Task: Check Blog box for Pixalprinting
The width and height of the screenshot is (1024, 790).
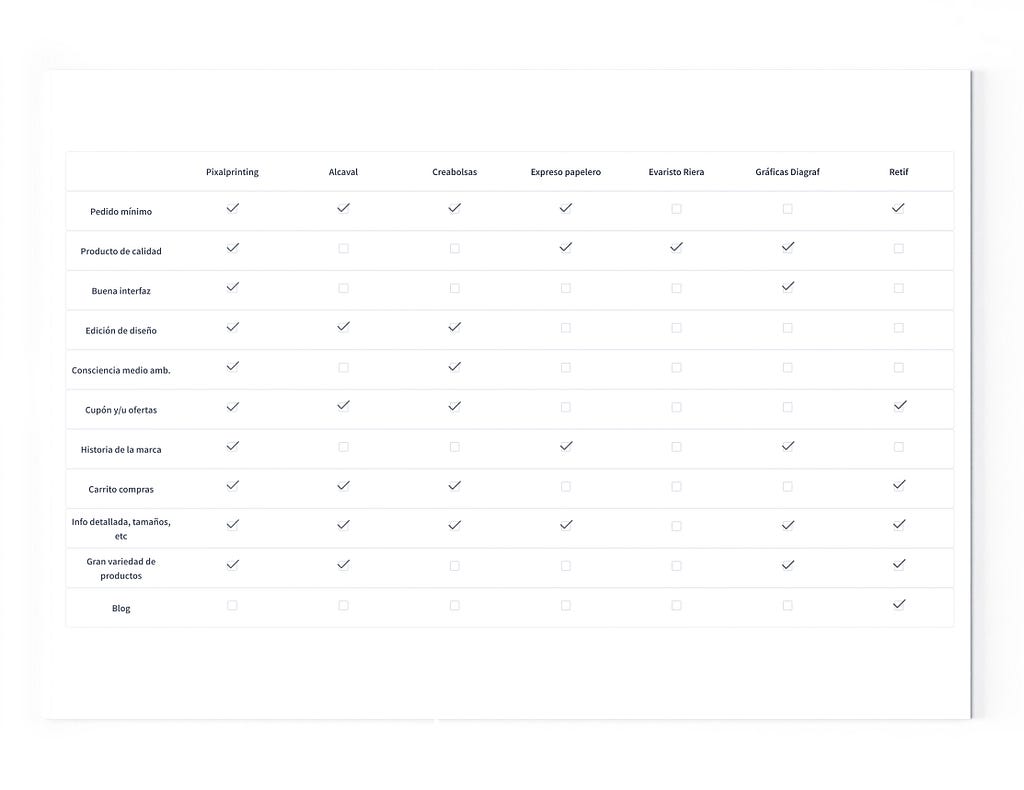Action: pyautogui.click(x=232, y=606)
